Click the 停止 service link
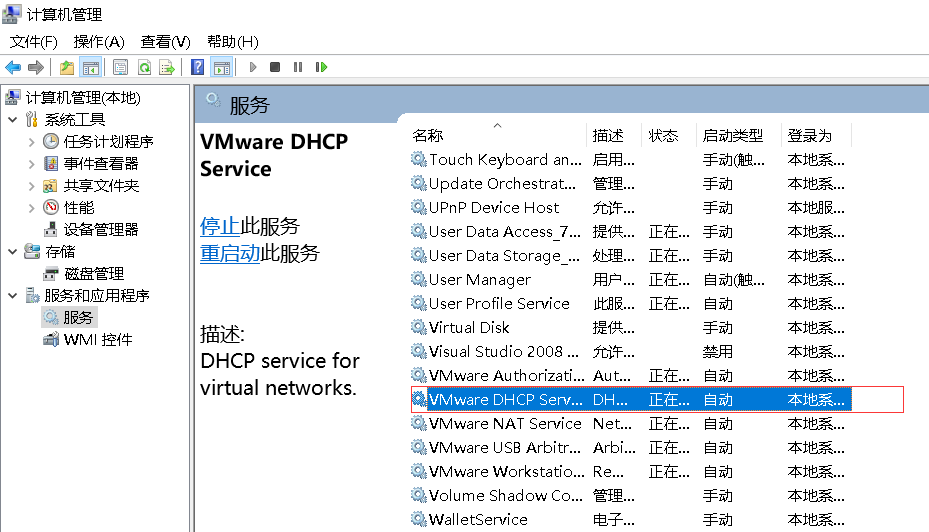 point(219,226)
